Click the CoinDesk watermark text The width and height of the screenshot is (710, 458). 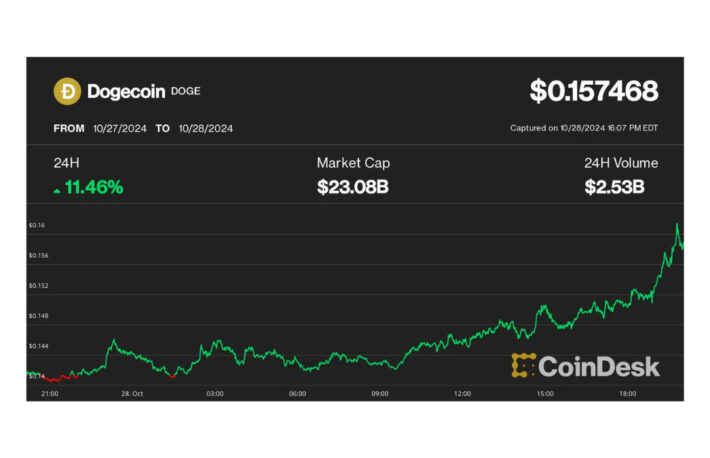pyautogui.click(x=599, y=366)
